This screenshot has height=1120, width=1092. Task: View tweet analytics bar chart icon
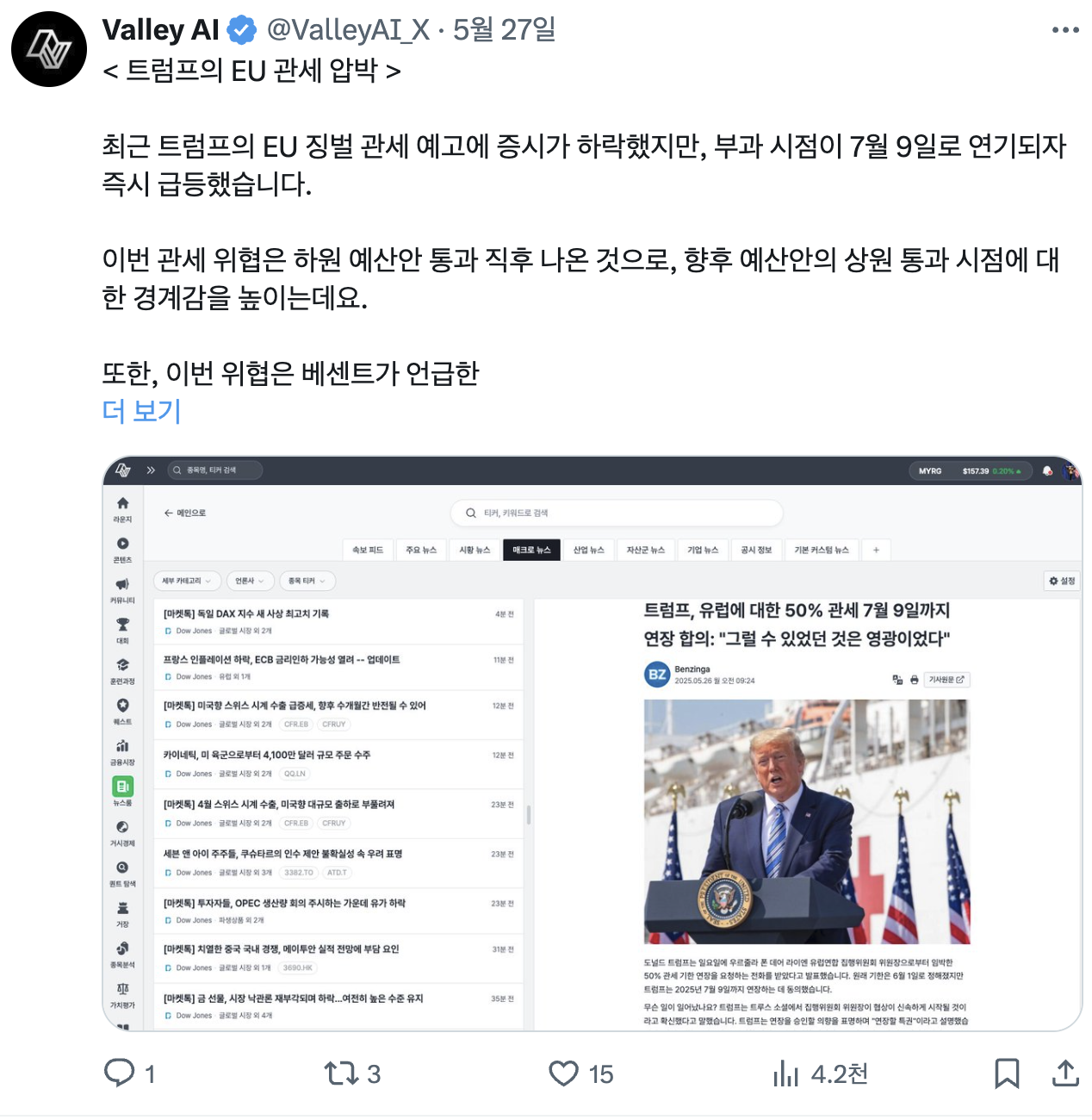[785, 1073]
